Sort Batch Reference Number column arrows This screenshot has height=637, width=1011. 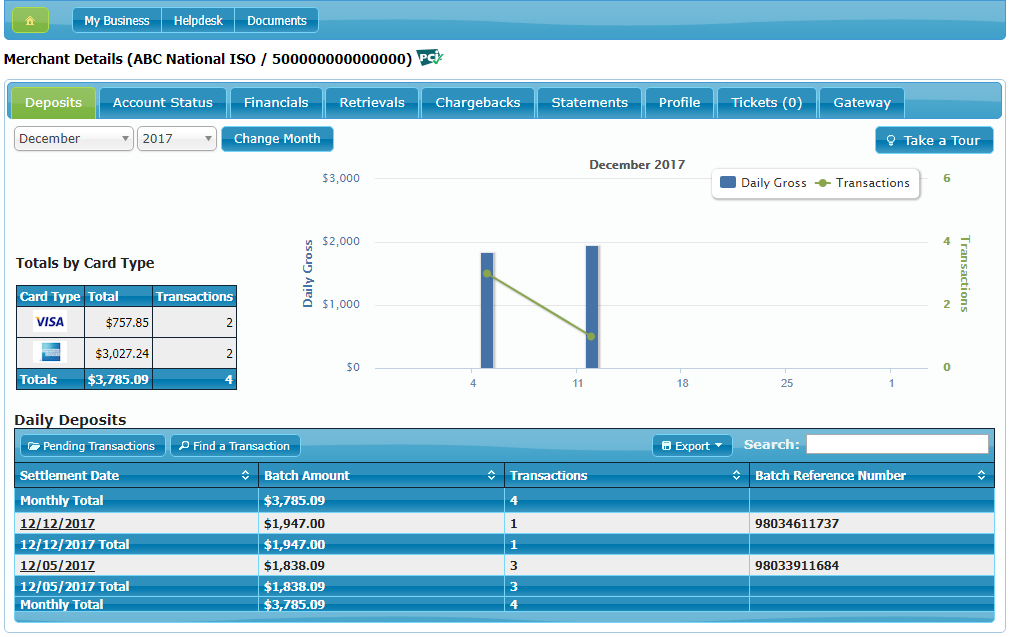[981, 475]
